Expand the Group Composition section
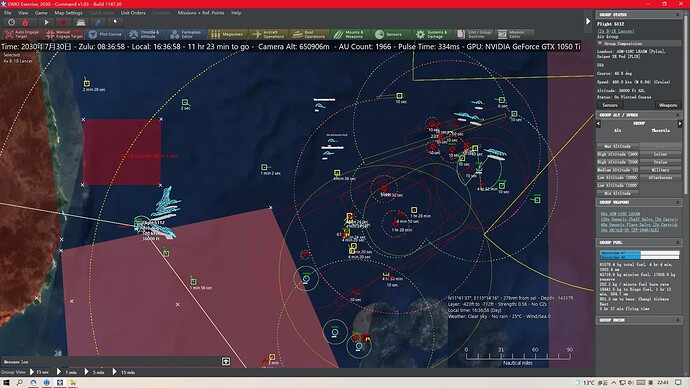Viewport: 690px width, 388px height. coord(600,44)
